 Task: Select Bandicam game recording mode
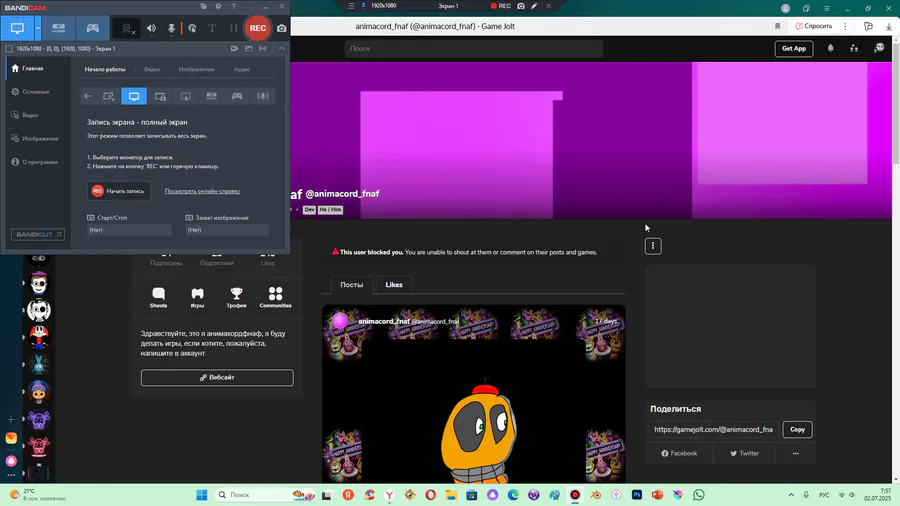tap(92, 28)
